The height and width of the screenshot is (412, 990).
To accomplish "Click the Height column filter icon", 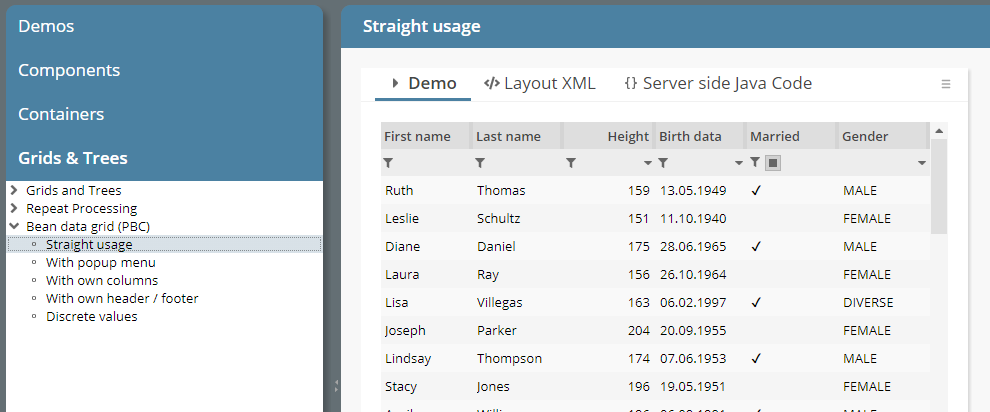I will click(571, 162).
